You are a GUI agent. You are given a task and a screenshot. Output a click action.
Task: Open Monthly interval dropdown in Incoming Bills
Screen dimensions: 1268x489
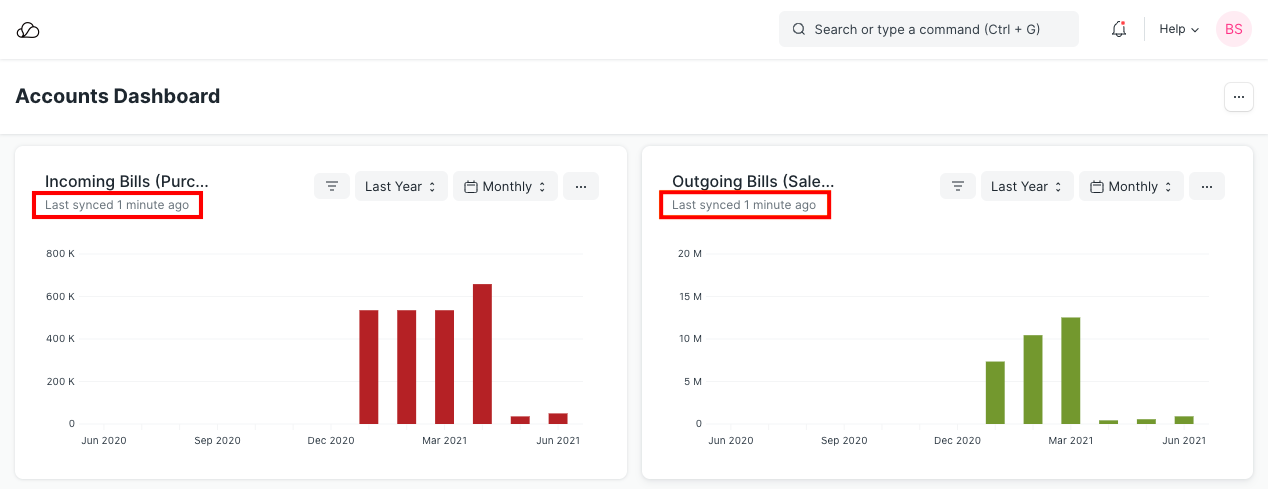tap(505, 186)
